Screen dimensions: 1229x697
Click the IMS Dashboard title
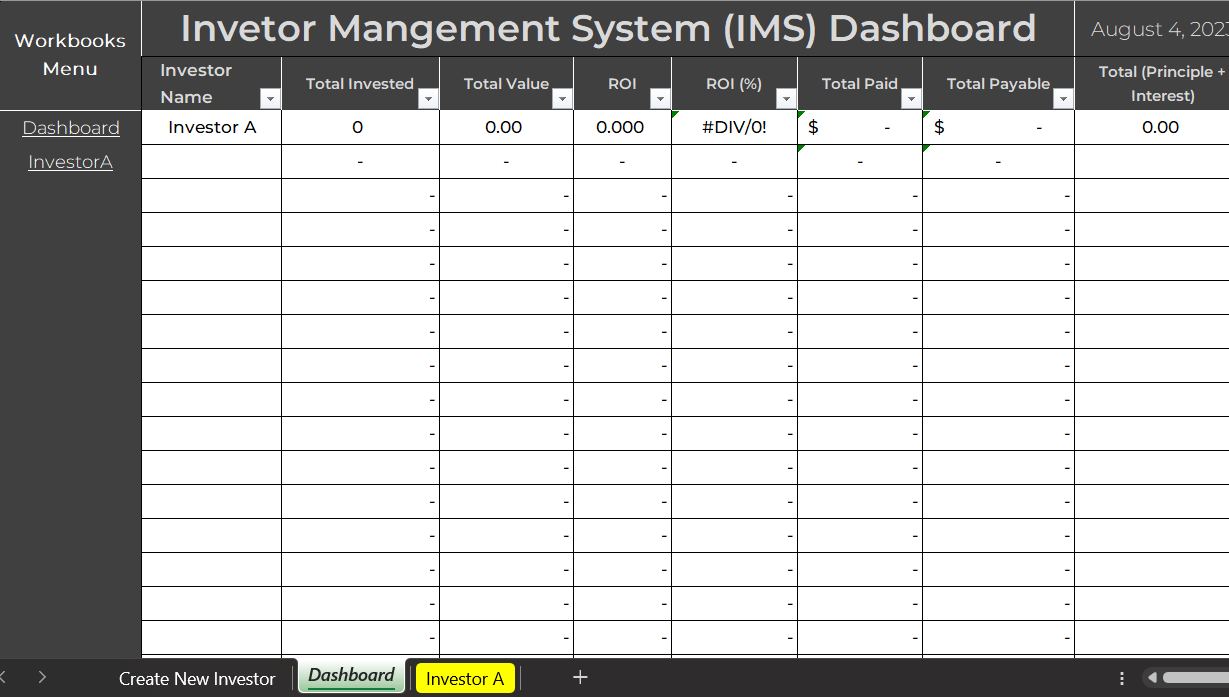click(x=608, y=29)
